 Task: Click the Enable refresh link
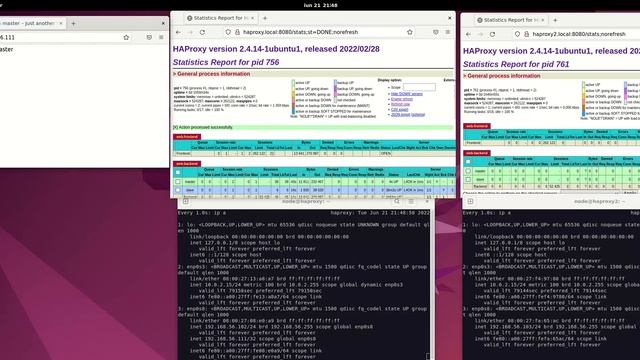pyautogui.click(x=402, y=99)
